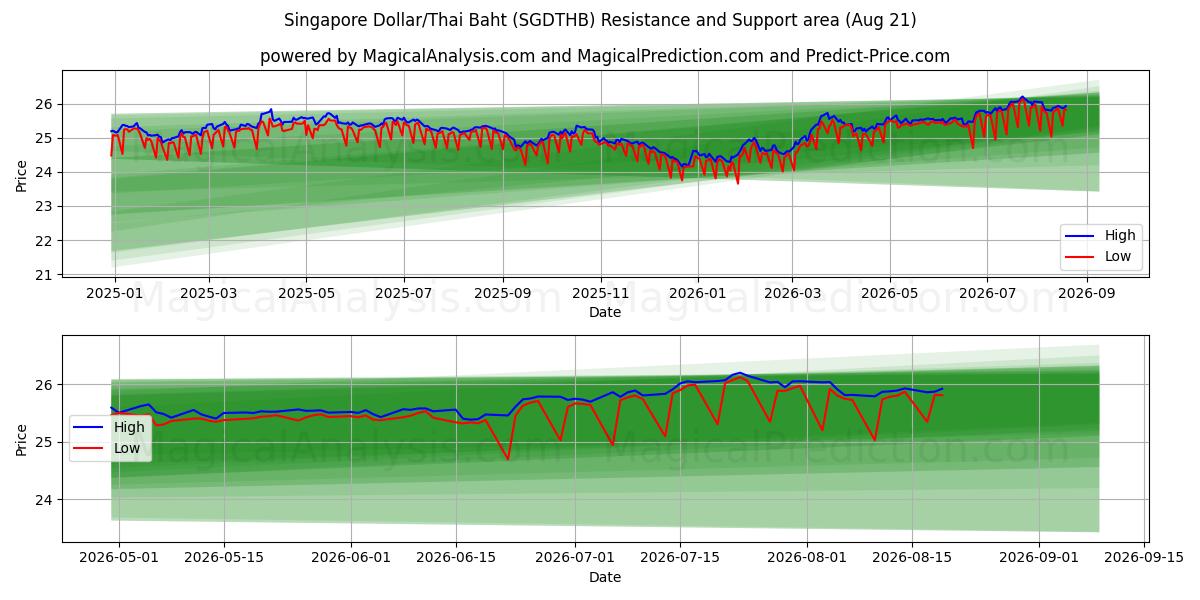The width and height of the screenshot is (1200, 600).
Task: Click the 2026-09-01 tick label on the bottom chart
Action: point(1040,559)
